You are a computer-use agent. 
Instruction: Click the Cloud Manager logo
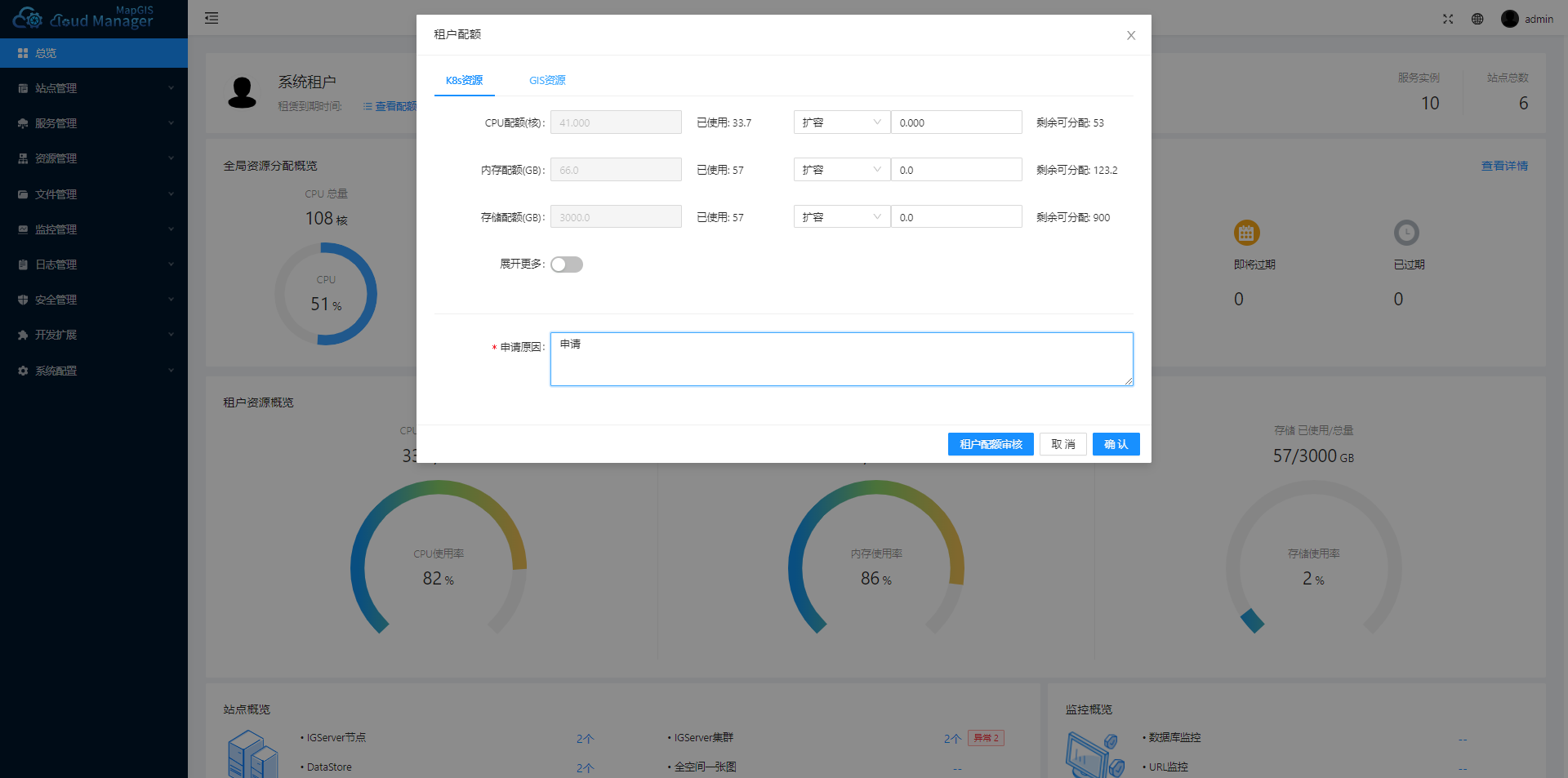click(83, 18)
